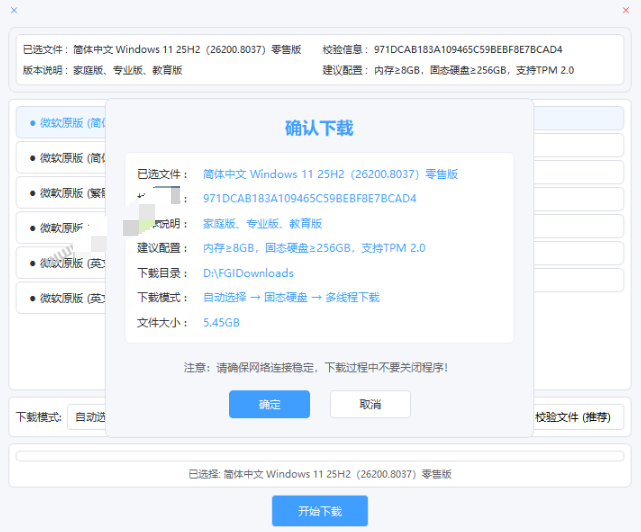Click the 已选择 status text below the progress bar
This screenshot has width=641, height=532.
click(320, 474)
